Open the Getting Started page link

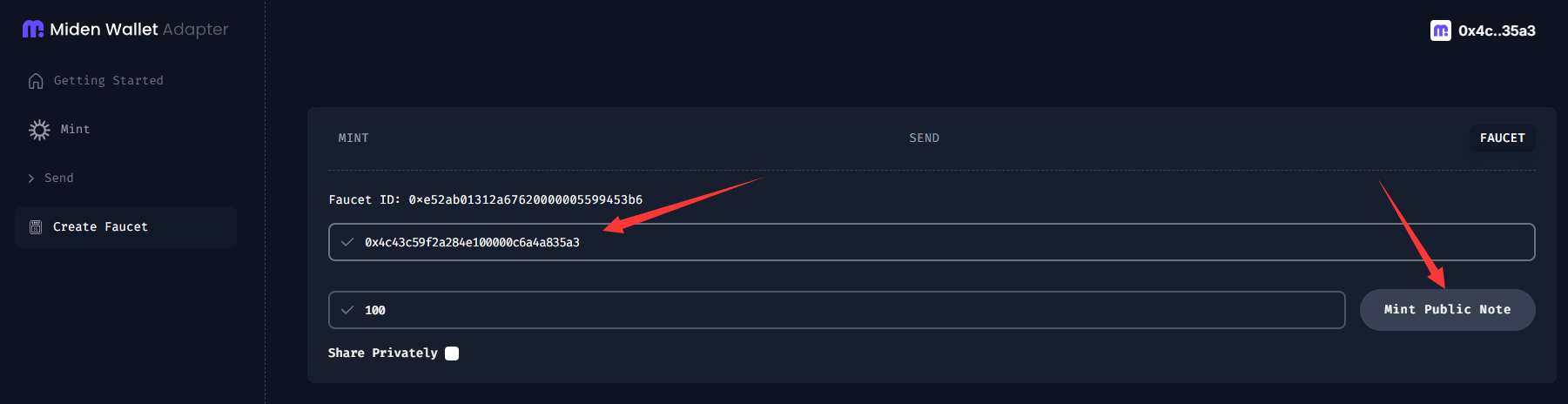(108, 81)
